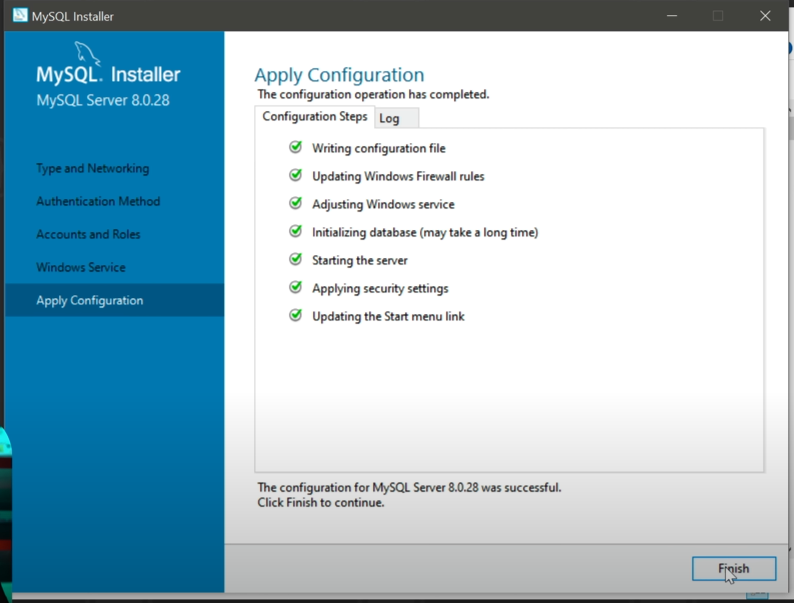Click the 'Updating the Start menu link' text
The image size is (794, 603).
388,316
